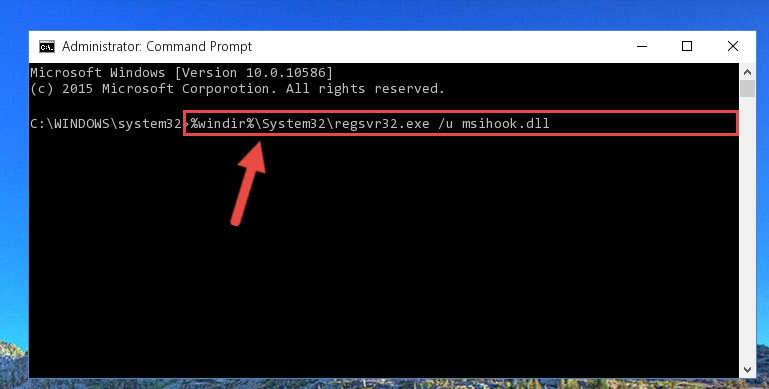This screenshot has height=389, width=769.
Task: Click the red arrow annotation
Action: (248, 184)
